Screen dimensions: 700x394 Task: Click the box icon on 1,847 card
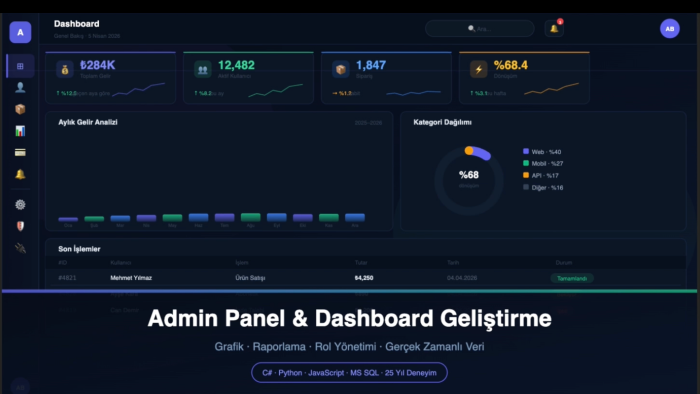point(341,70)
